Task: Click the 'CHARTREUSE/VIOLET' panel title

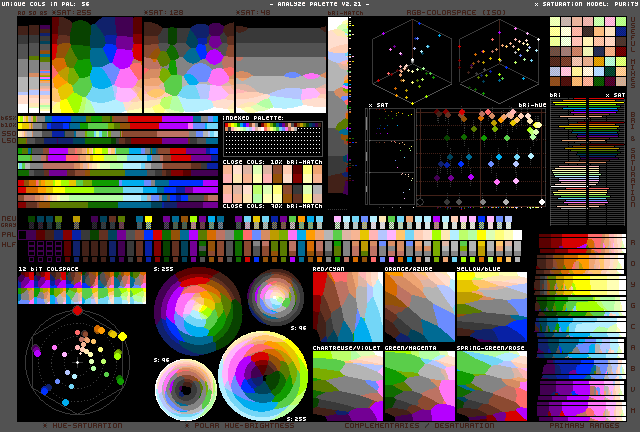Action: tap(347, 348)
